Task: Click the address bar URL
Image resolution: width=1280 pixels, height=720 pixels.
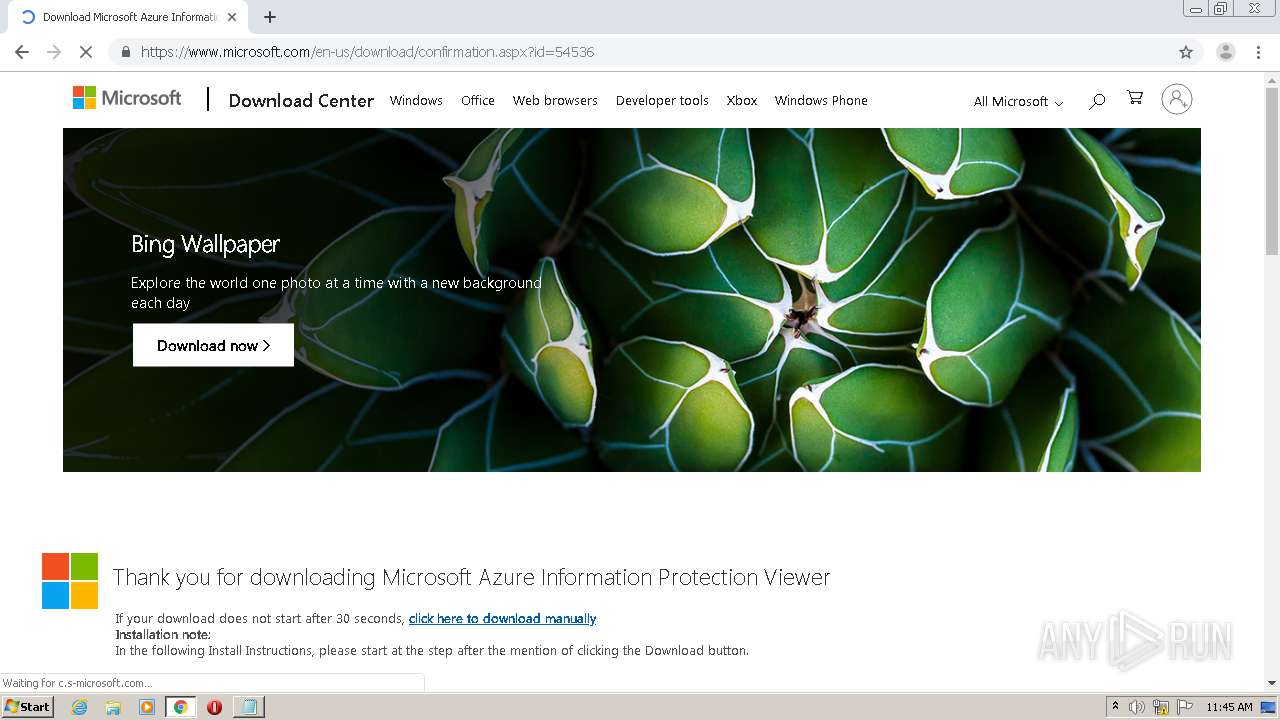Action: click(x=367, y=52)
